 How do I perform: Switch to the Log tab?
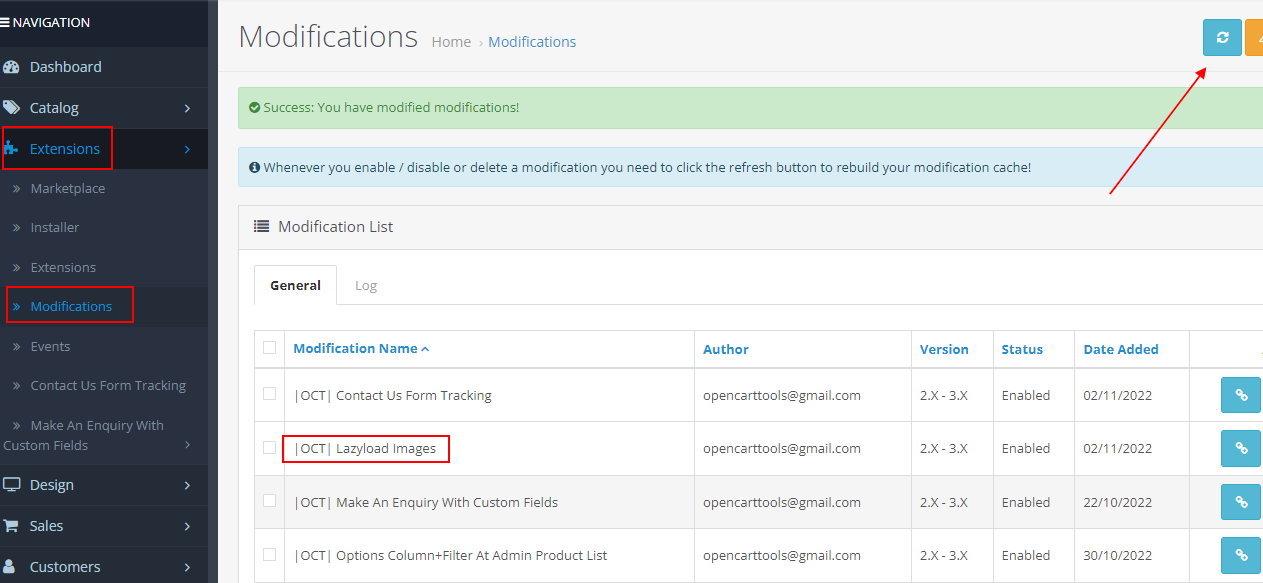tap(366, 285)
